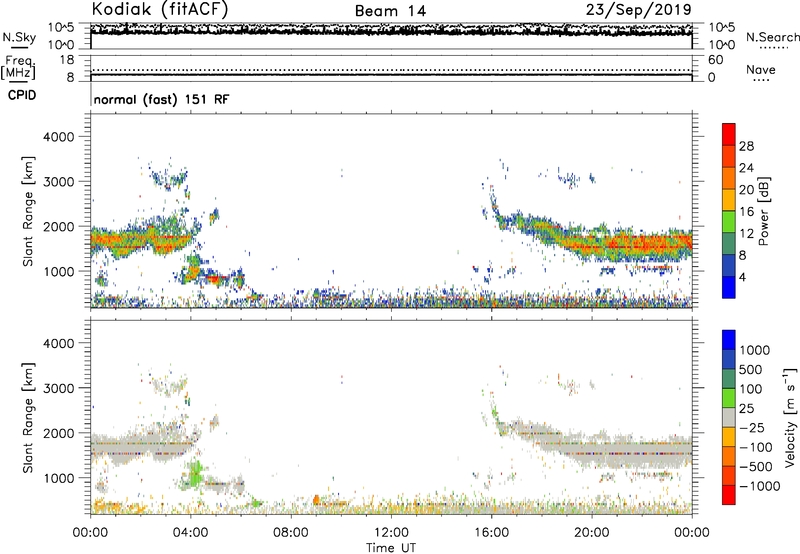Click the date '23/Sep/2019'

(x=639, y=9)
